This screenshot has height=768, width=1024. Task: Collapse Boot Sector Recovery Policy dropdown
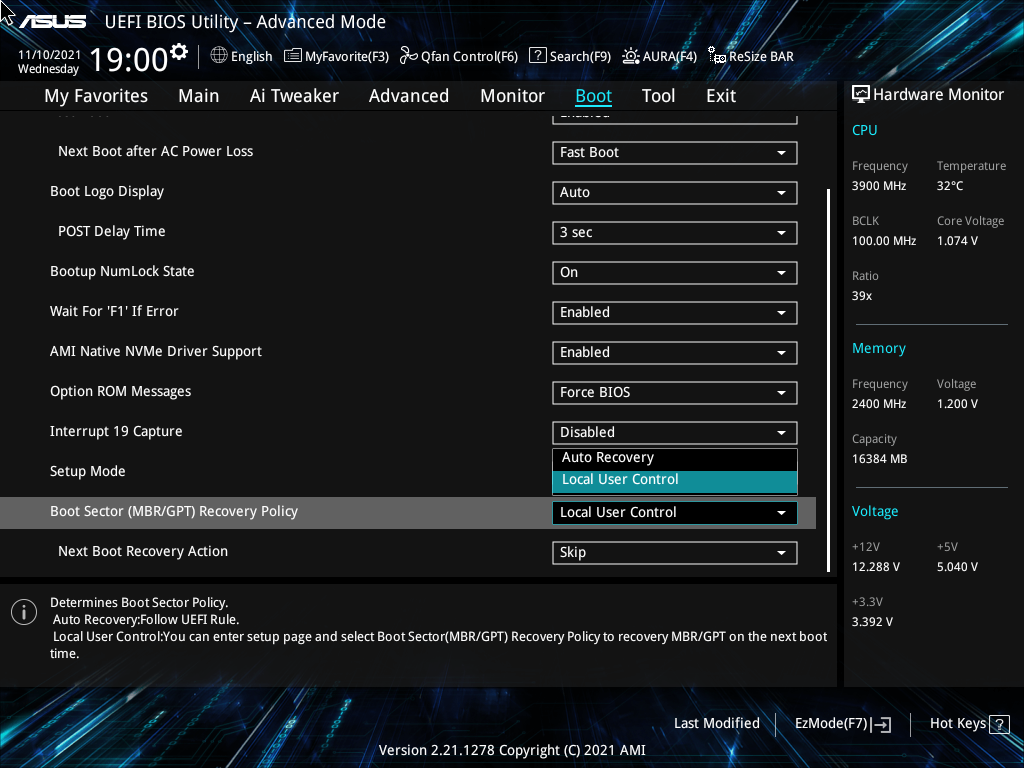[675, 513]
